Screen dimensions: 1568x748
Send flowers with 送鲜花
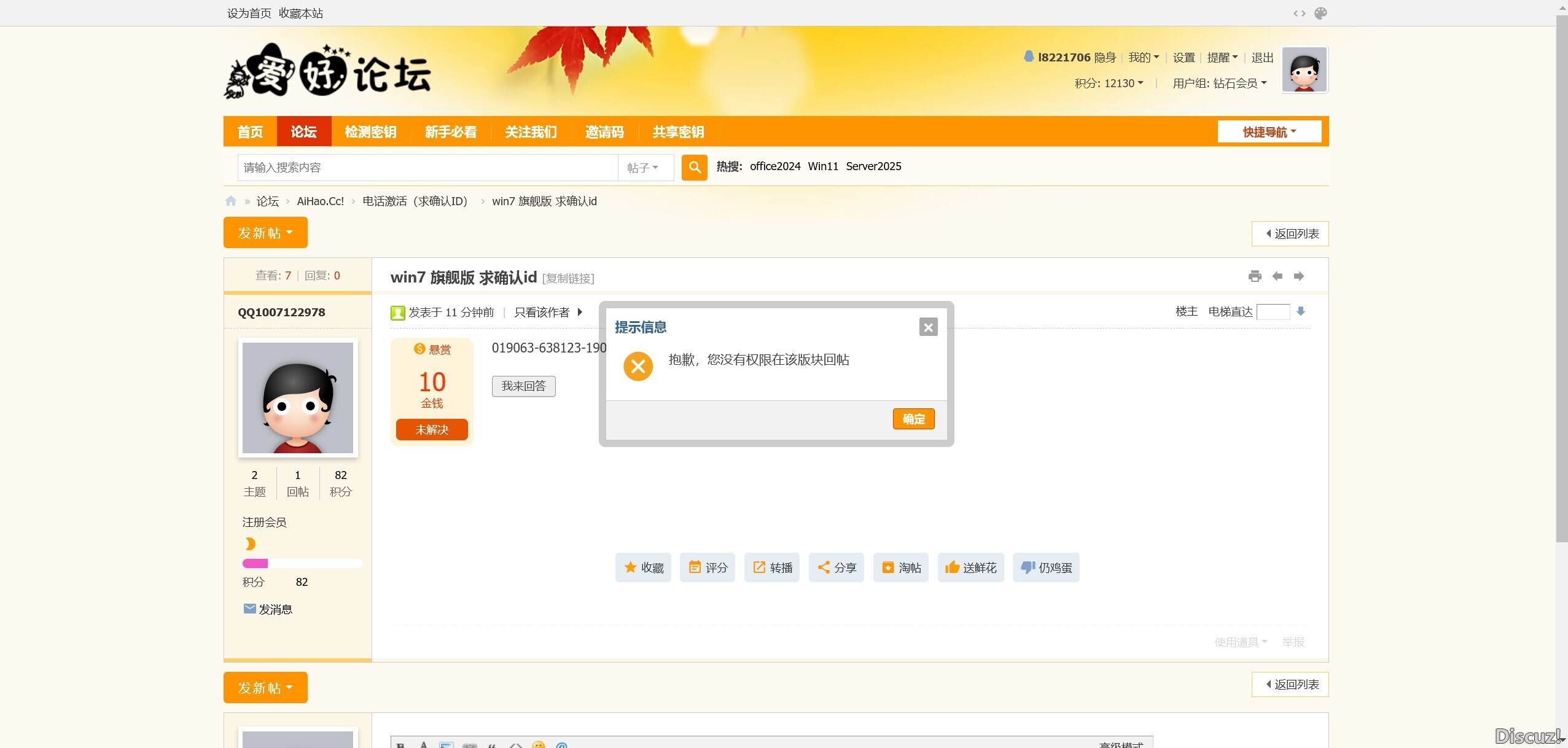(971, 567)
